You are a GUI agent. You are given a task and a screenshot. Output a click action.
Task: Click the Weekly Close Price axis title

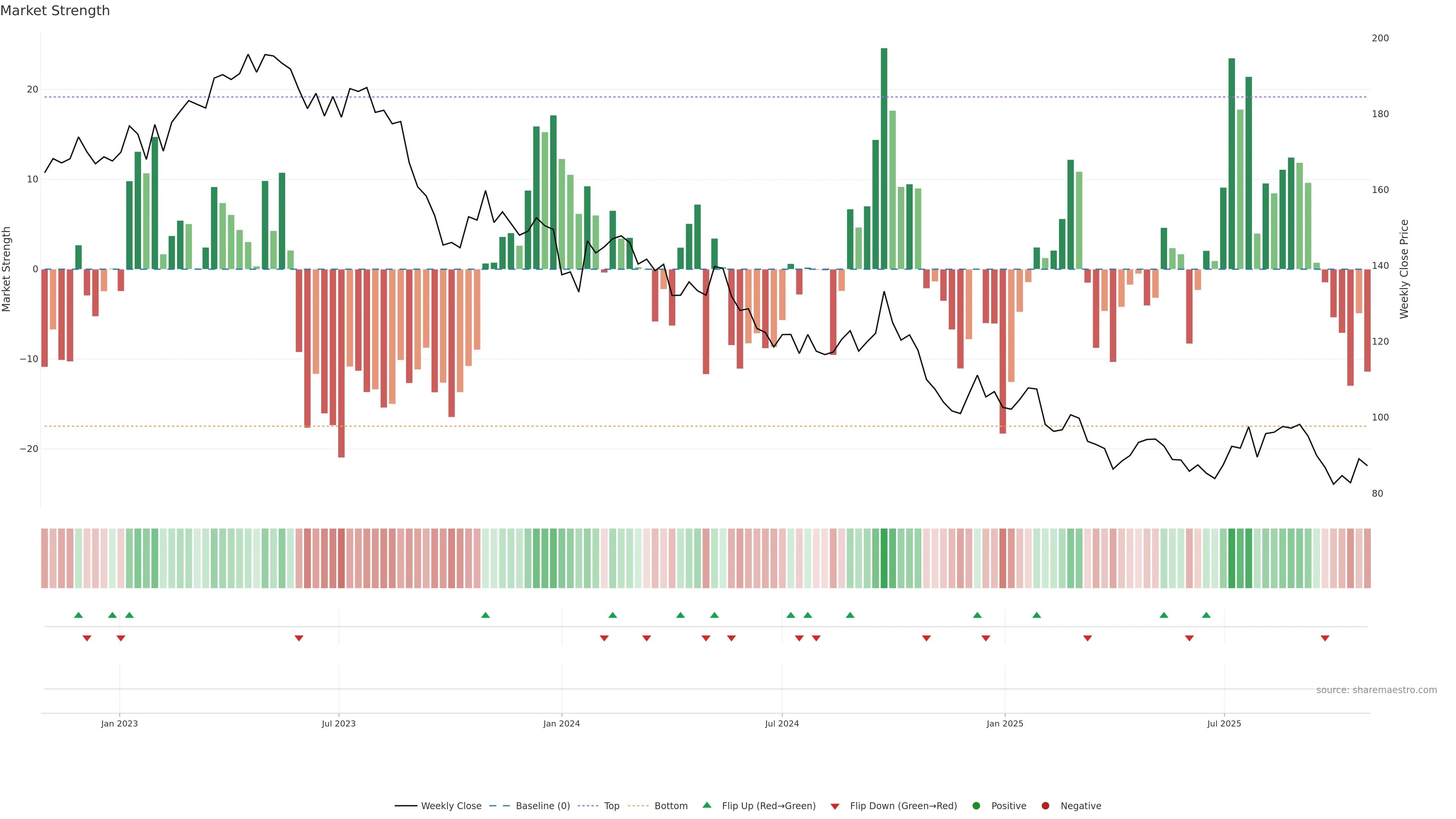coord(1404,269)
